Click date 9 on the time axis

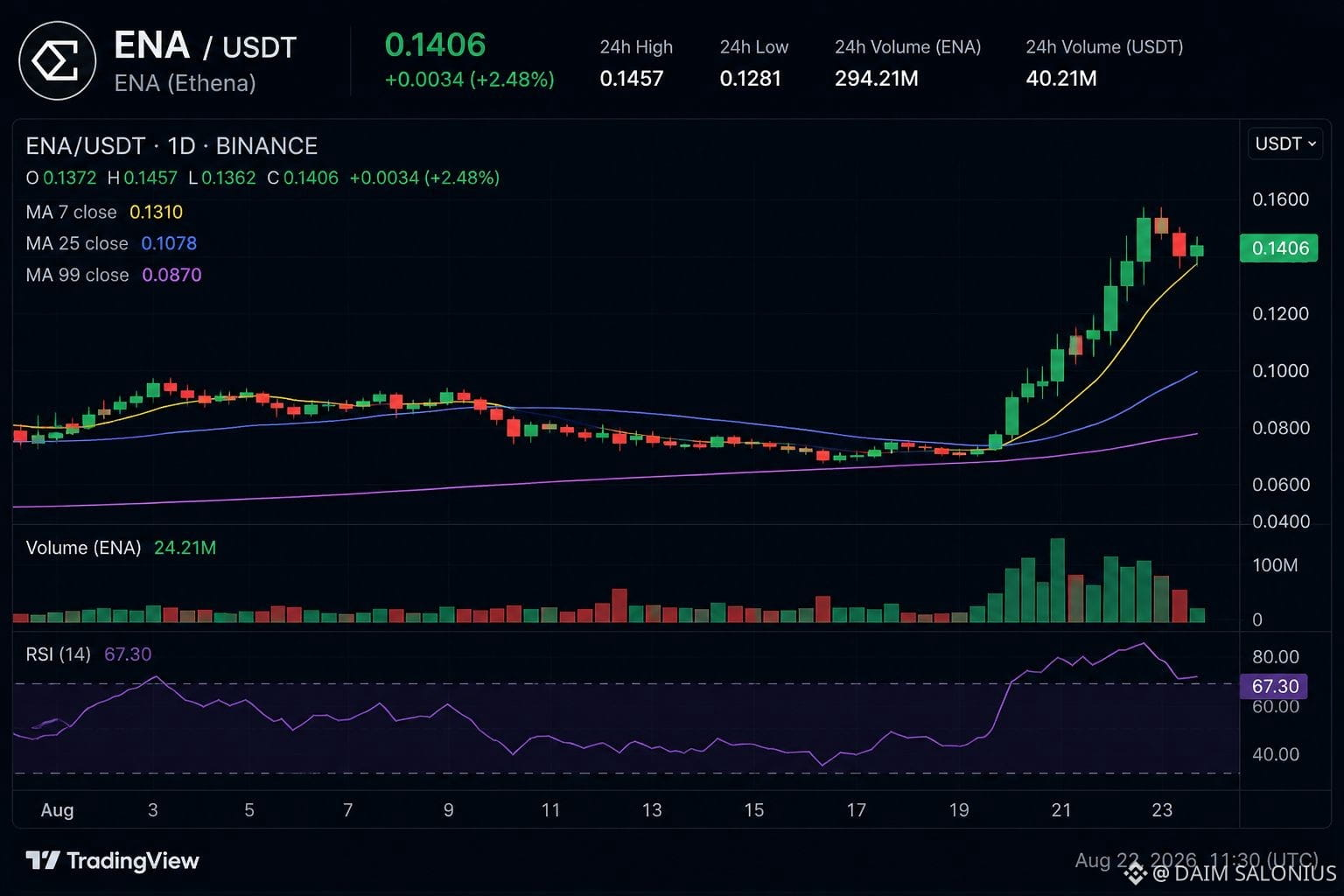click(449, 810)
